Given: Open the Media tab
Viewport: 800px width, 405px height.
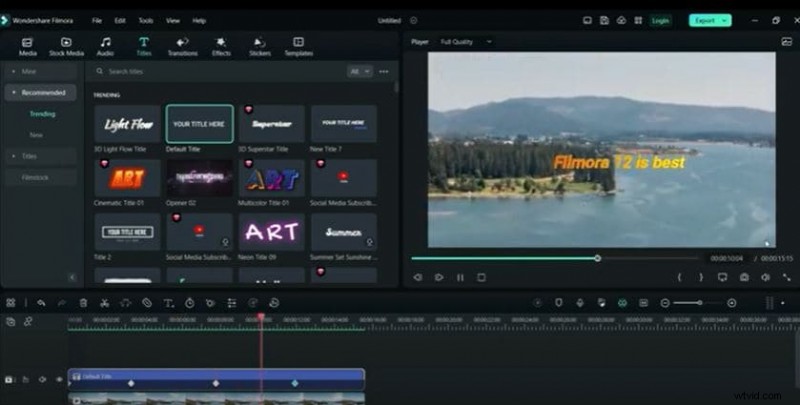Looking at the screenshot, I should (28, 46).
